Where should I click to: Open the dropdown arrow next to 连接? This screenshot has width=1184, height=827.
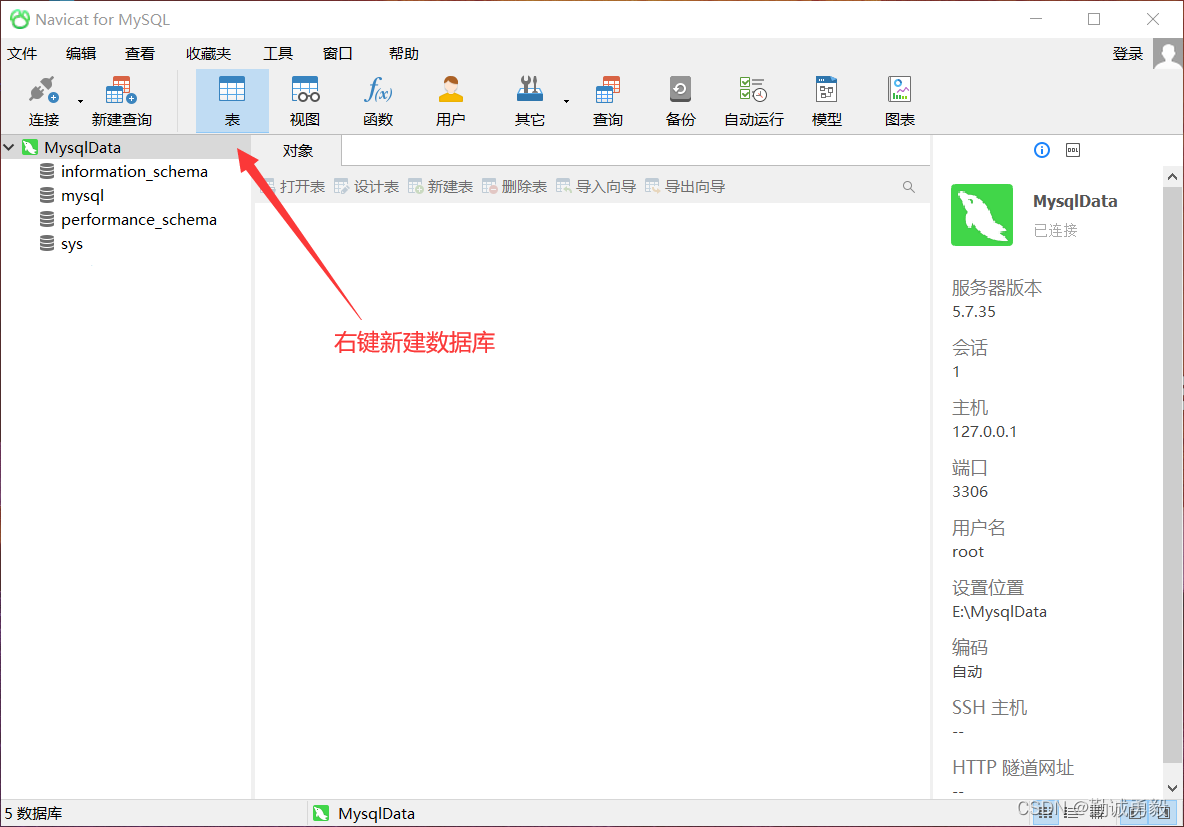pyautogui.click(x=80, y=101)
